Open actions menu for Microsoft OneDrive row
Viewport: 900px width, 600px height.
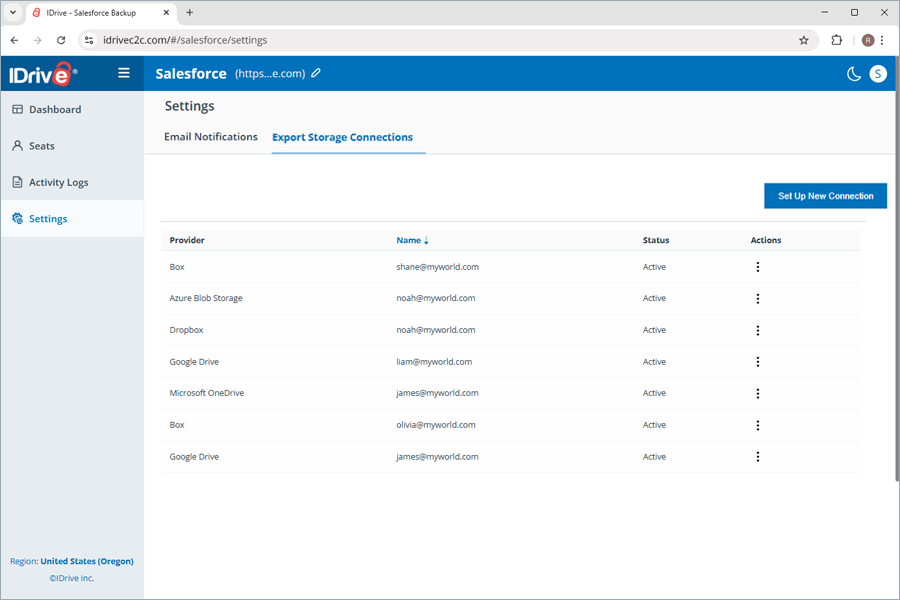tap(758, 394)
